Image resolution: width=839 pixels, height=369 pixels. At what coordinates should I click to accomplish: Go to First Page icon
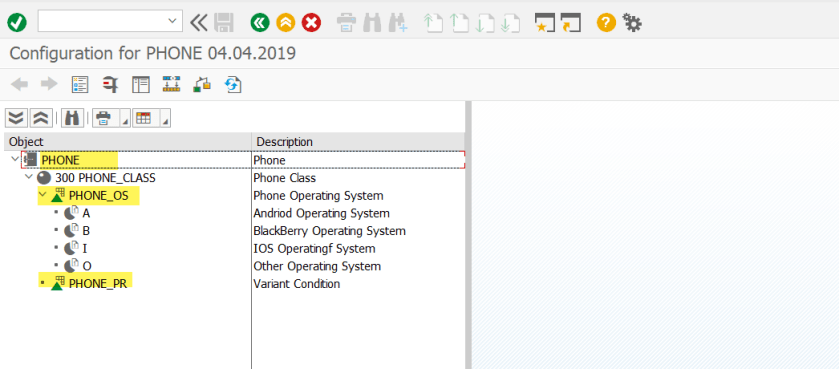pyautogui.click(x=433, y=23)
